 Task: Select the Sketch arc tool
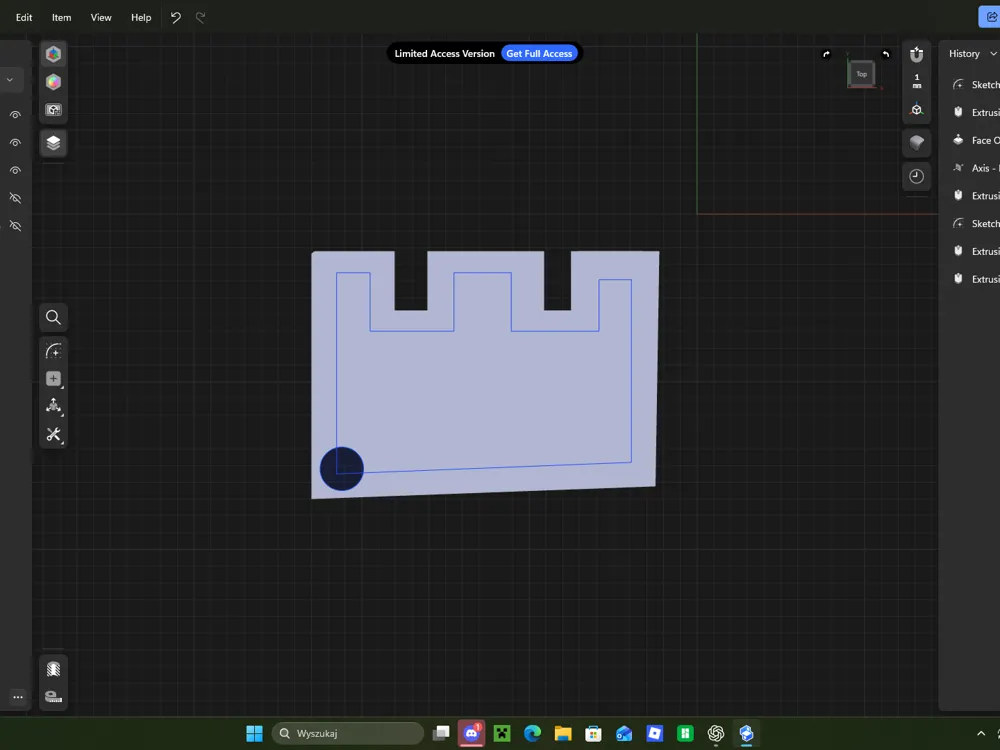click(54, 351)
